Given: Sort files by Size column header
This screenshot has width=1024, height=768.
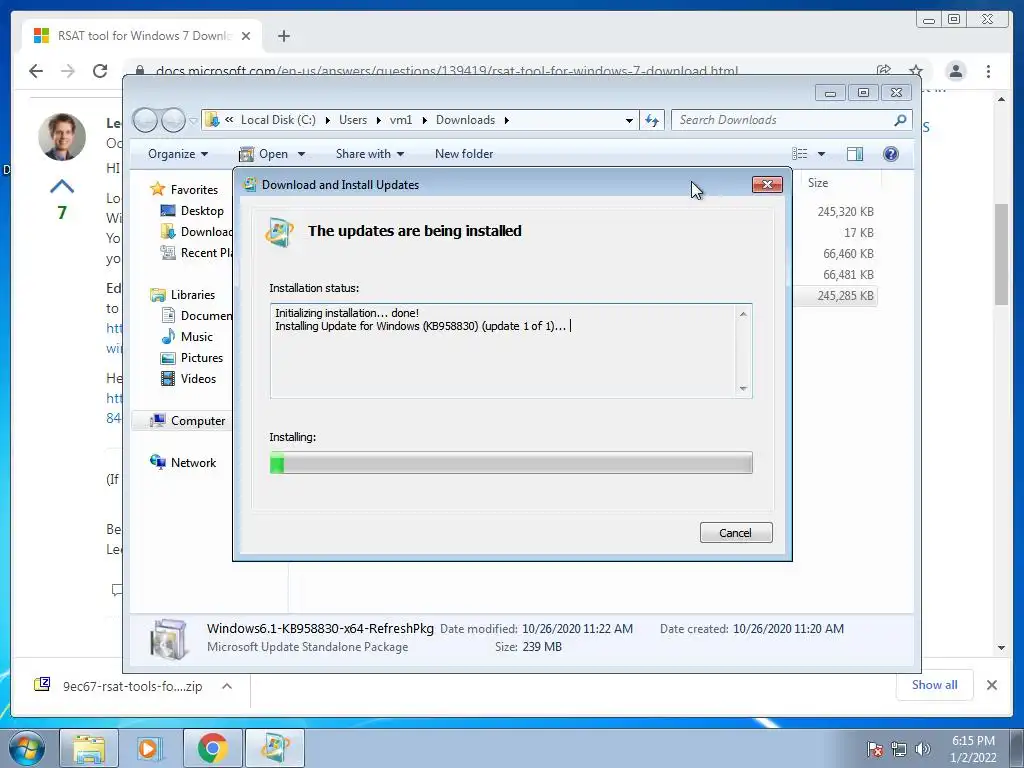Looking at the screenshot, I should coord(818,183).
